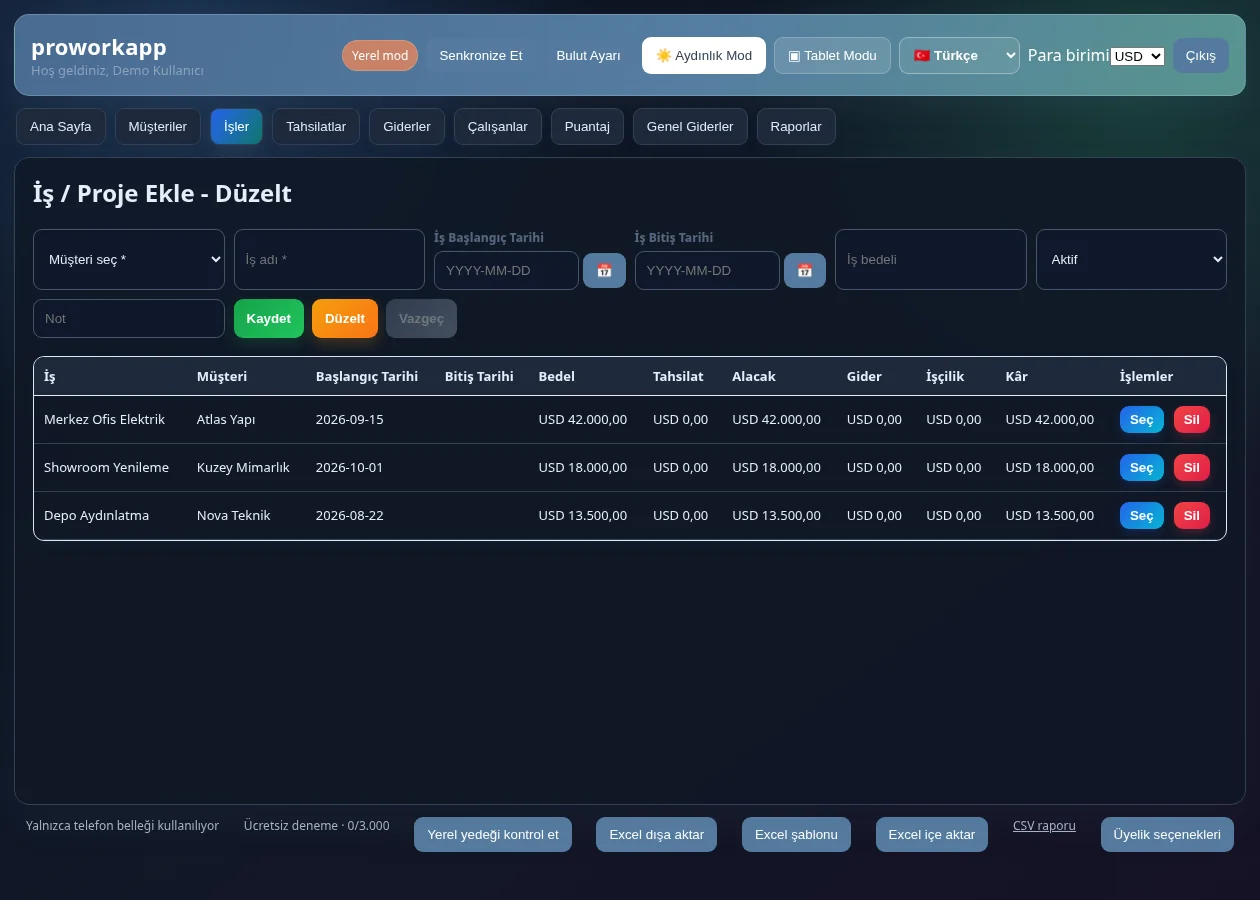The height and width of the screenshot is (900, 1260).
Task: Click Senkronize Et button
Action: (x=481, y=55)
